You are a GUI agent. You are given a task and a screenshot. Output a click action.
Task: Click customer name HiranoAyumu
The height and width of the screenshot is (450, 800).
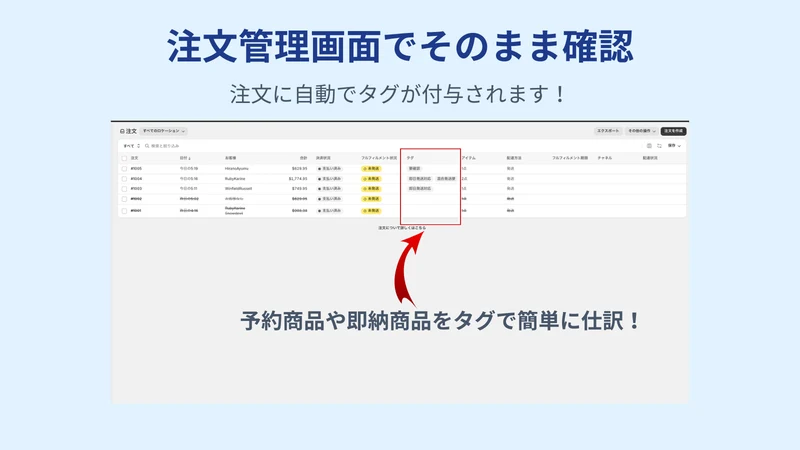pos(237,168)
